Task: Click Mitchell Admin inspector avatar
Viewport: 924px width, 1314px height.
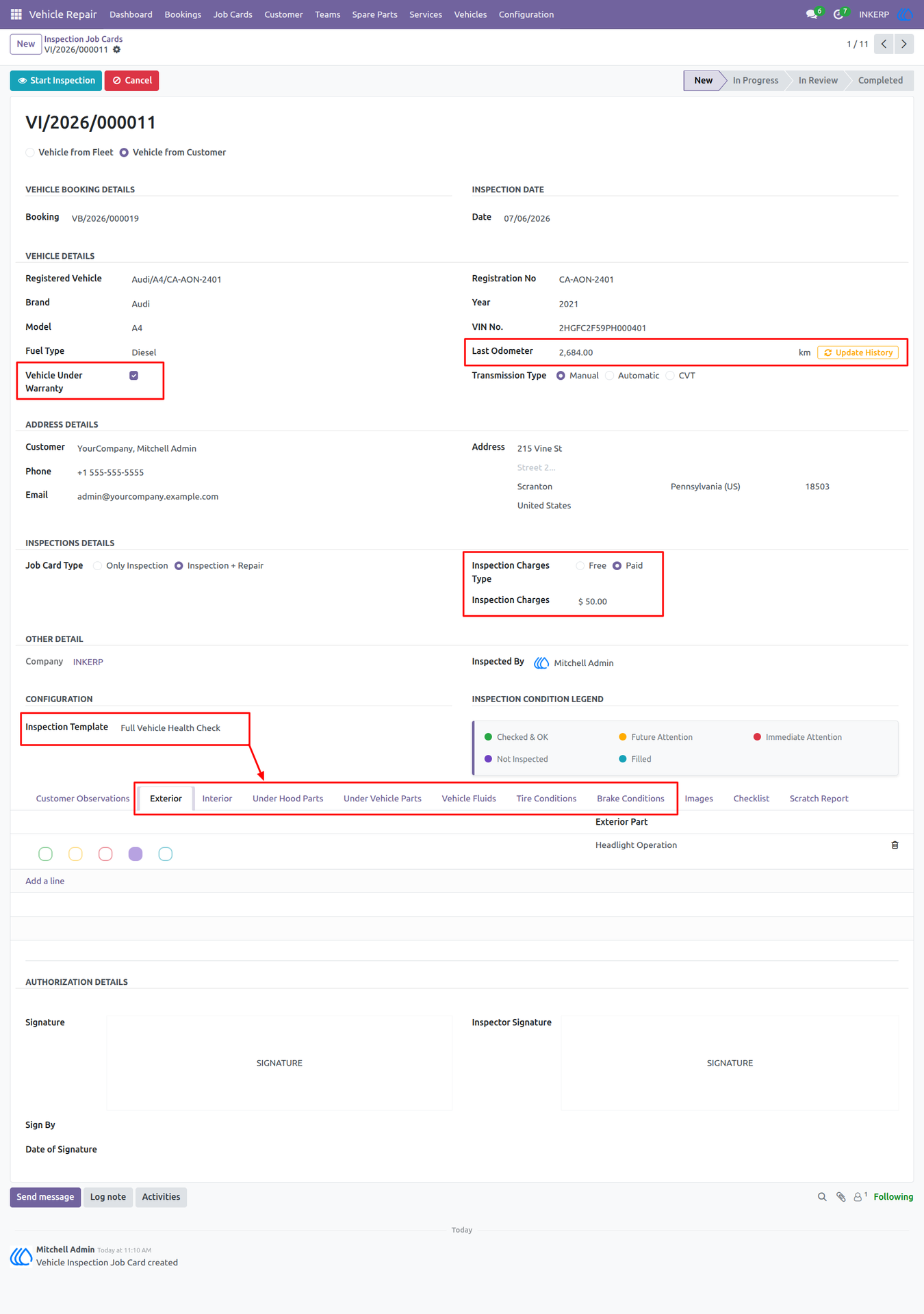Action: [541, 663]
